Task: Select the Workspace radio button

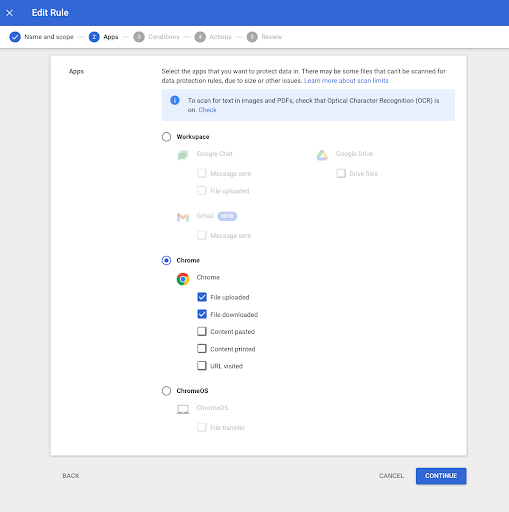Action: [x=166, y=137]
